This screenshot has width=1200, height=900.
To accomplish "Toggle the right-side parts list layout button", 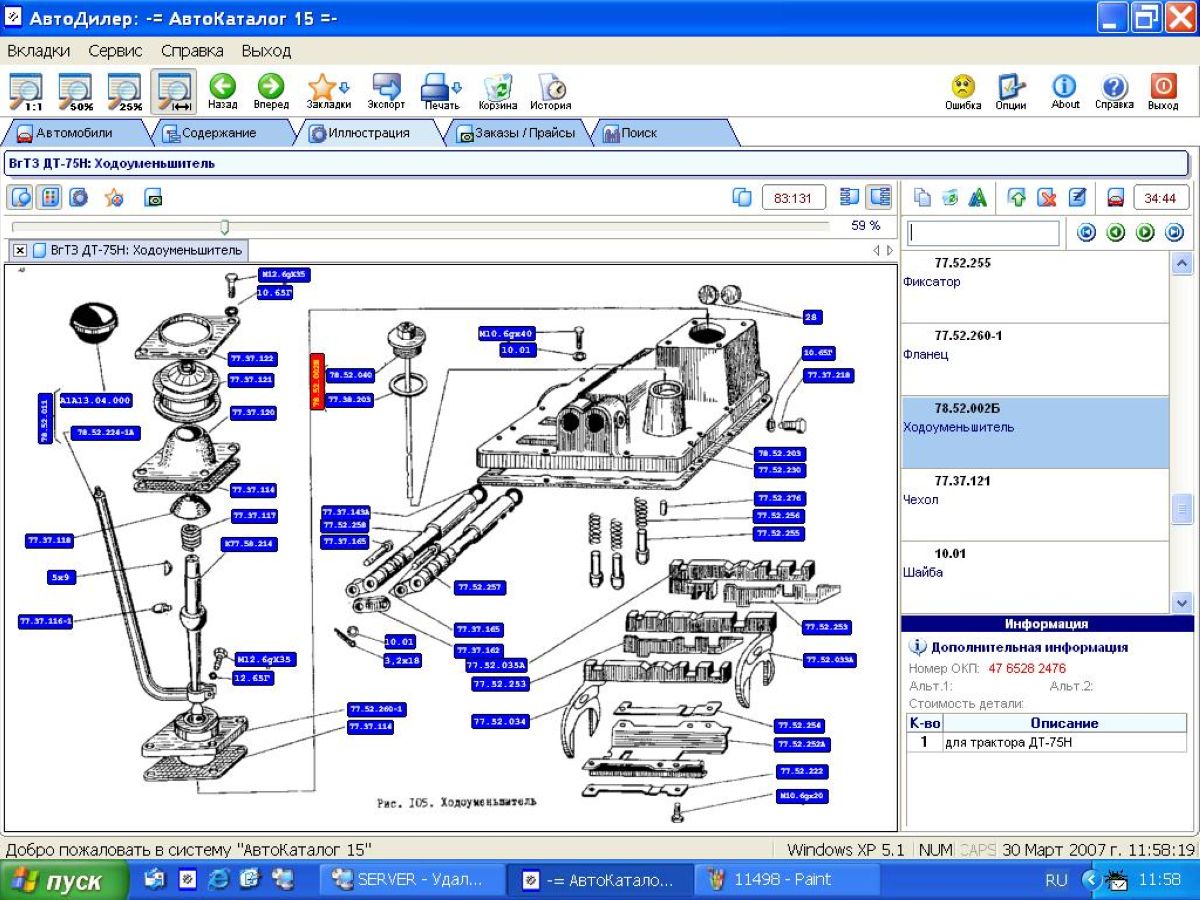I will click(879, 197).
